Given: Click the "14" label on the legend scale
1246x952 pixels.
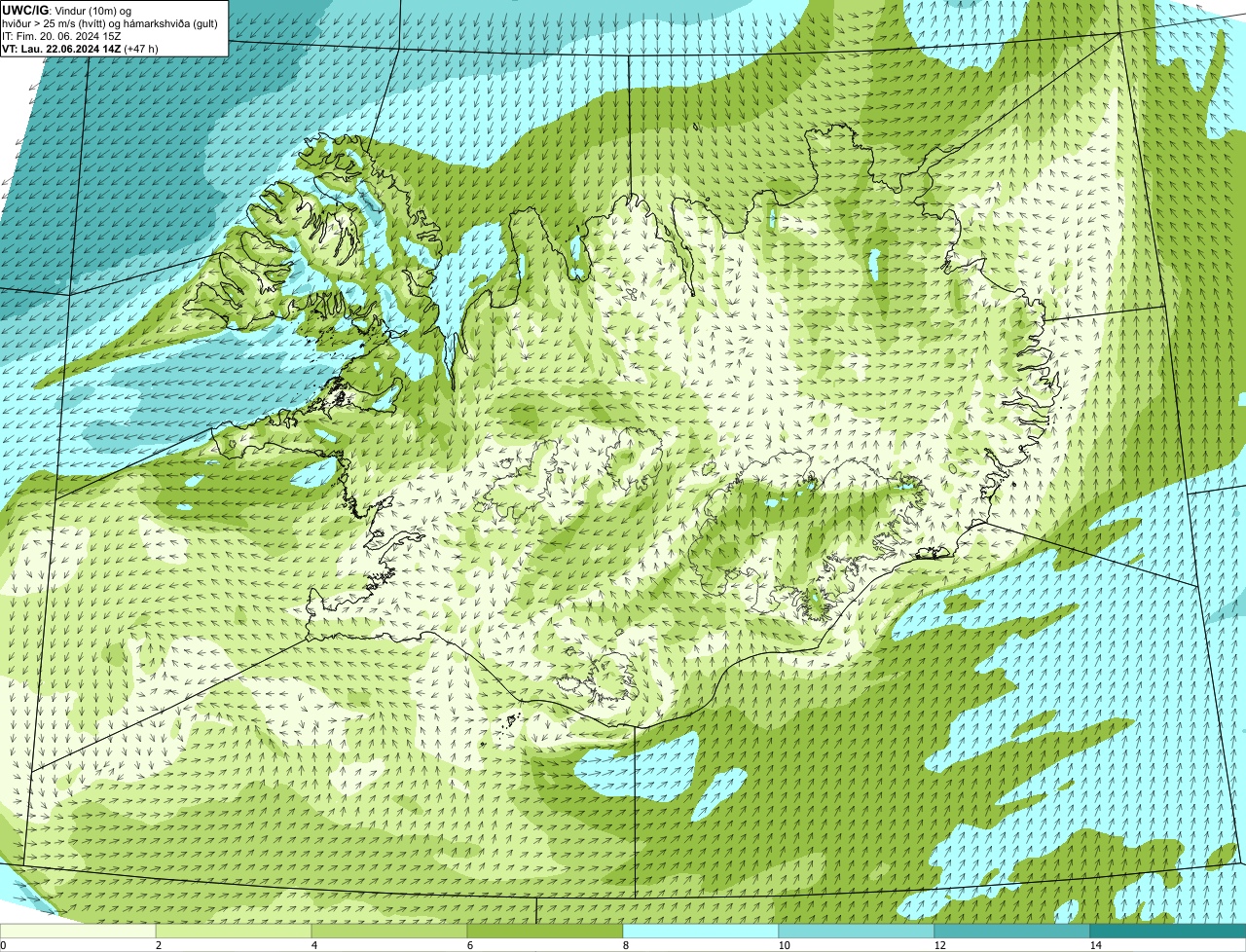Looking at the screenshot, I should (x=1095, y=945).
